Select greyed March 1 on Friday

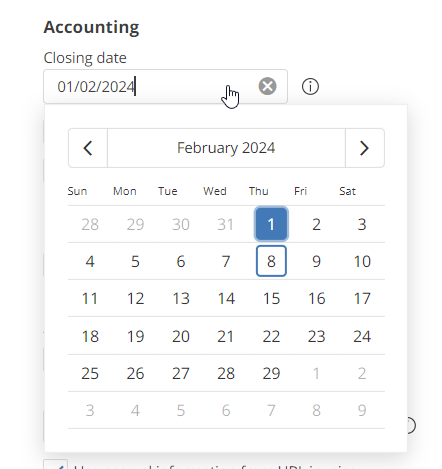coord(317,373)
